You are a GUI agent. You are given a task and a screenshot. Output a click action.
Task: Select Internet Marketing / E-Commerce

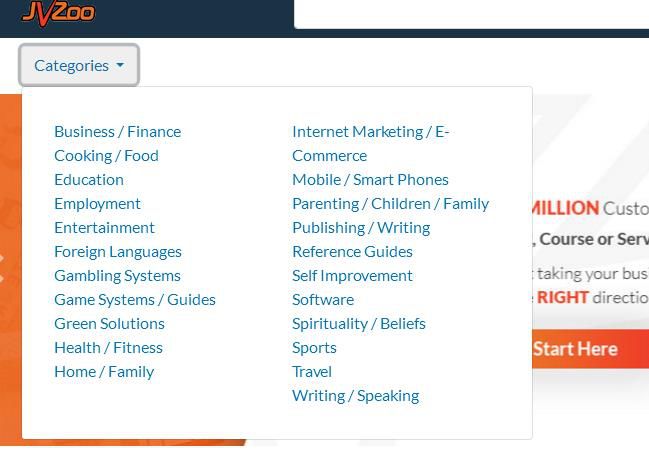370,132
